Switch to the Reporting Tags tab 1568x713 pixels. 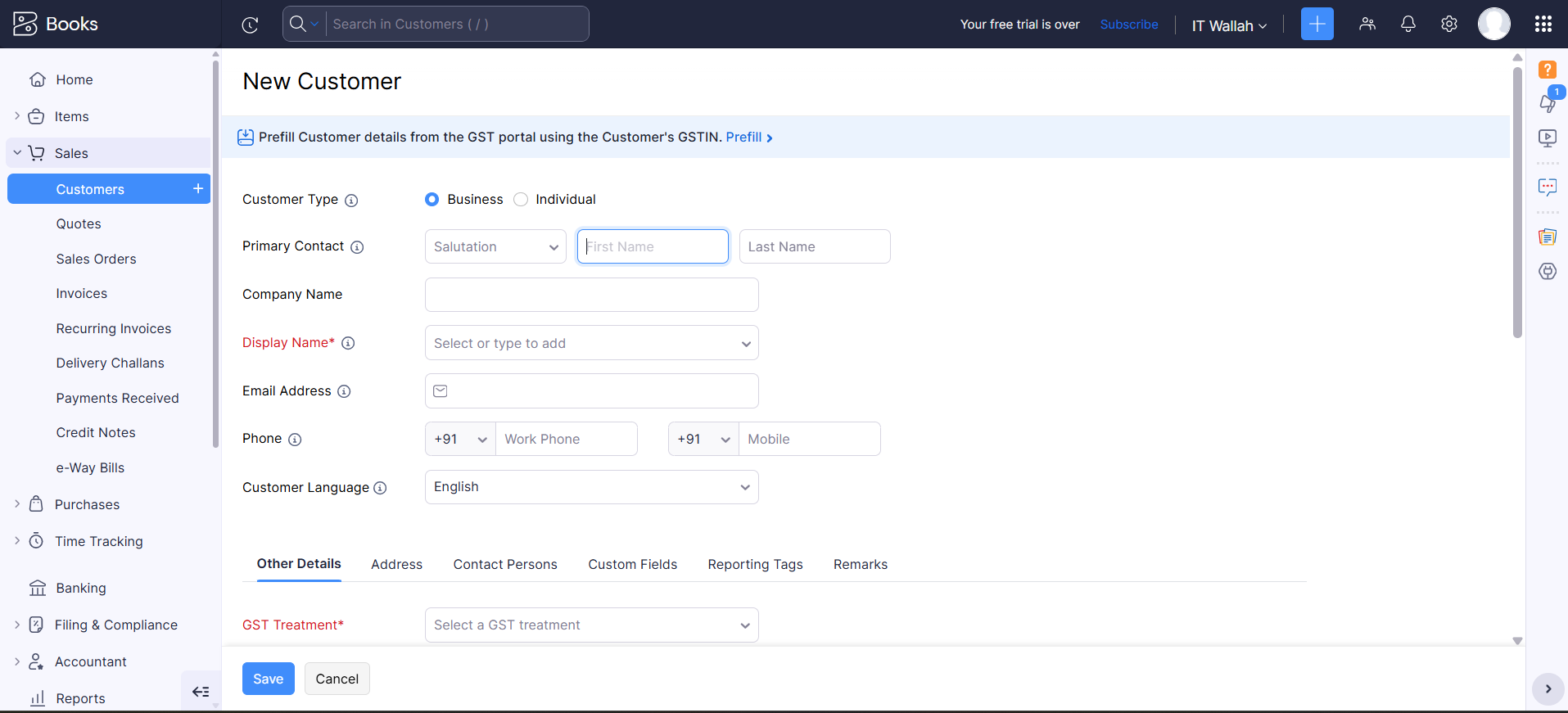756,564
